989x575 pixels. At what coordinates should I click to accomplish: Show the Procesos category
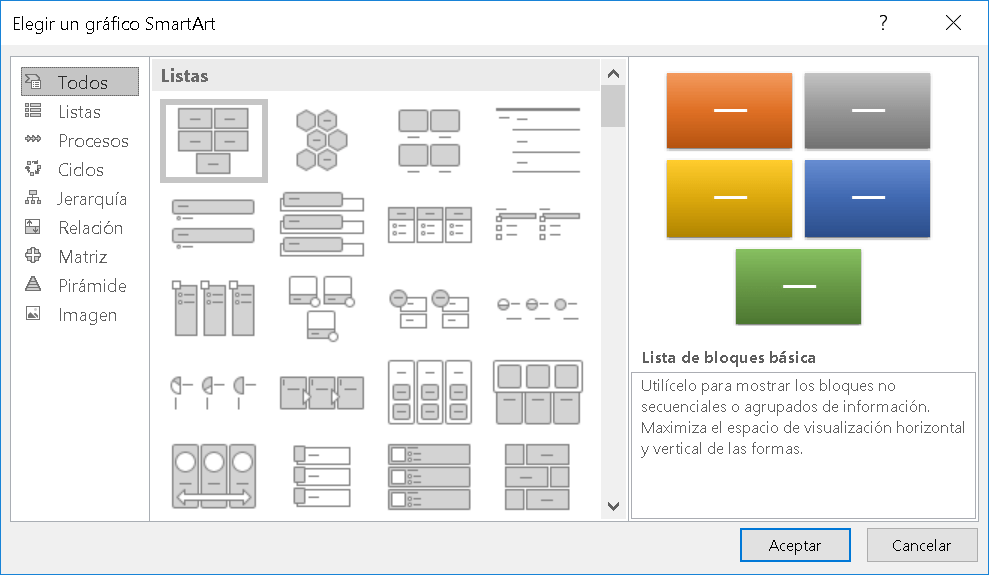point(80,141)
